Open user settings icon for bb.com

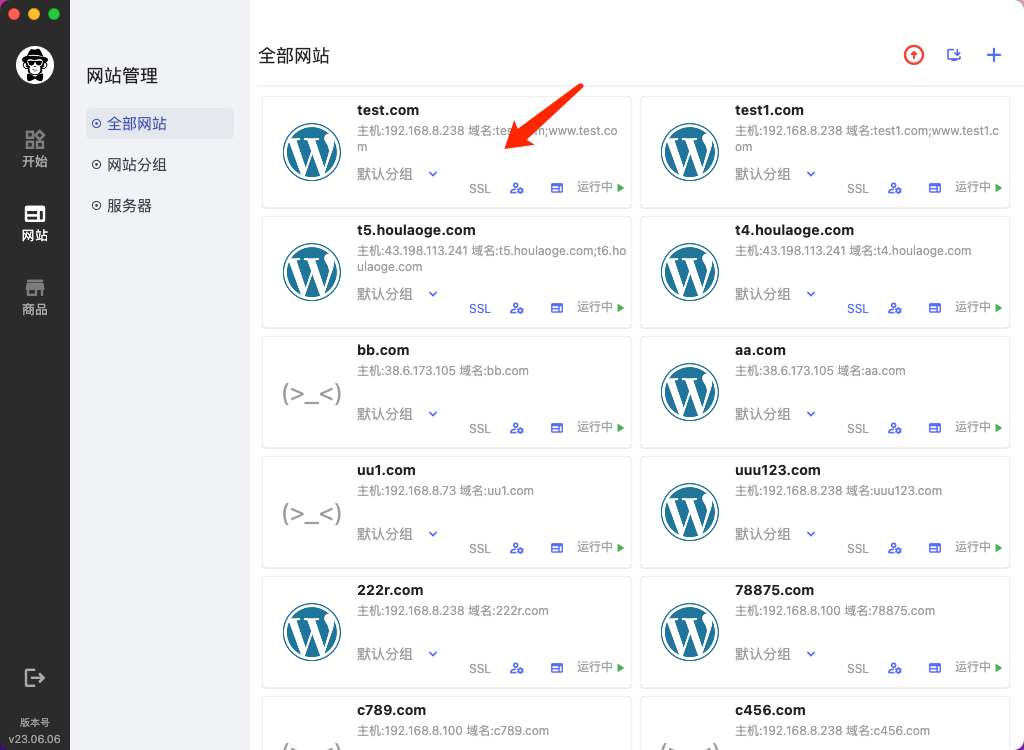pos(517,429)
